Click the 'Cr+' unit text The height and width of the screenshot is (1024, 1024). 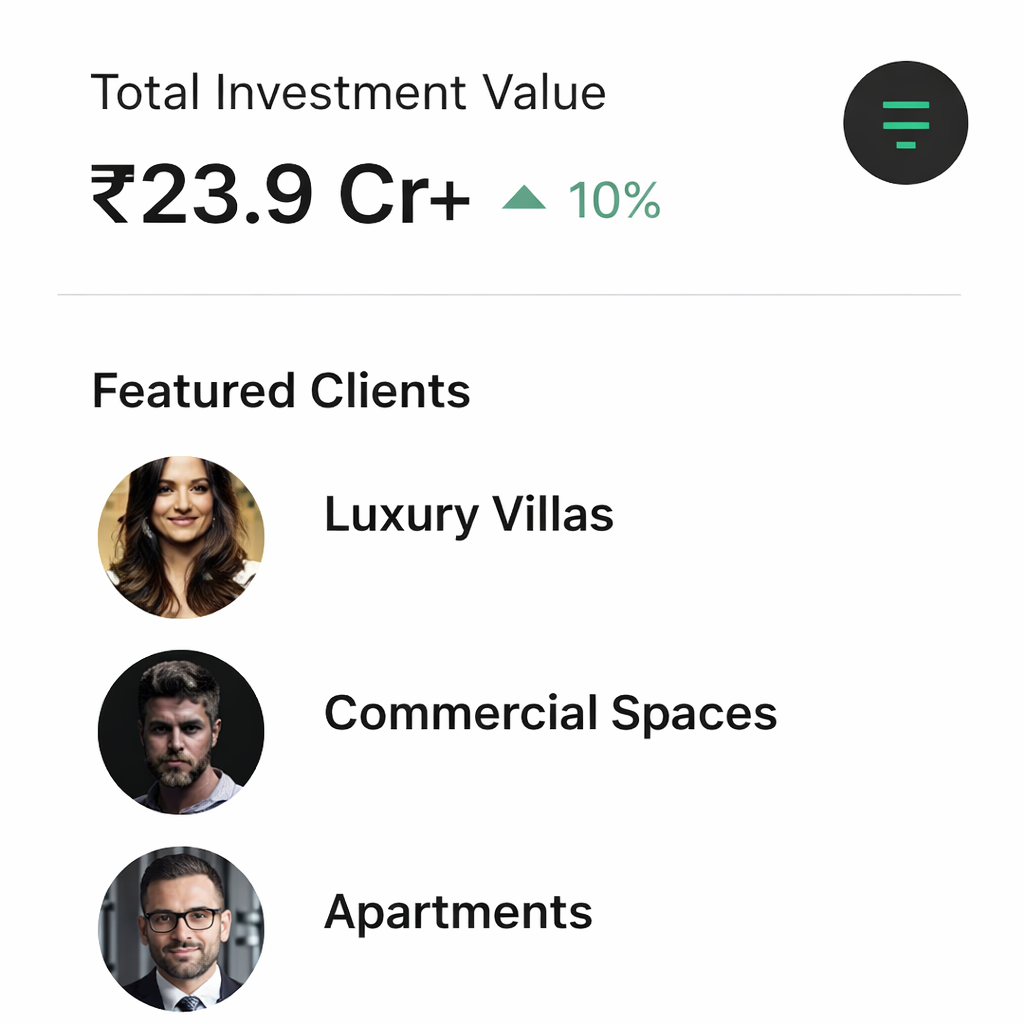click(x=404, y=195)
